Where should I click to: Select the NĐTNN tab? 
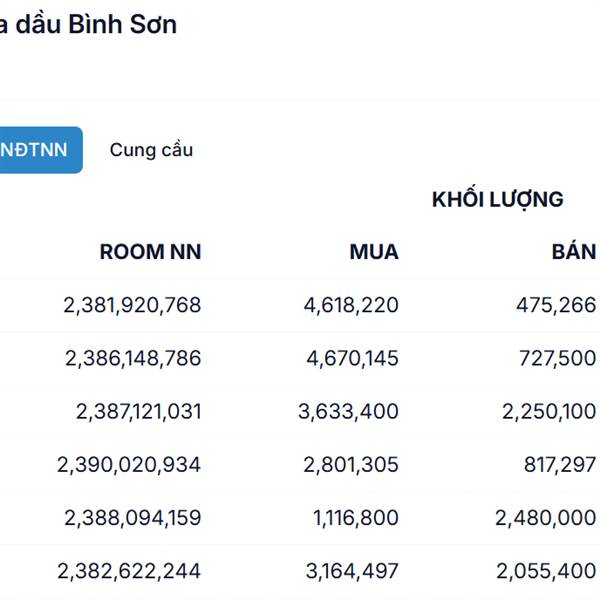pyautogui.click(x=36, y=150)
